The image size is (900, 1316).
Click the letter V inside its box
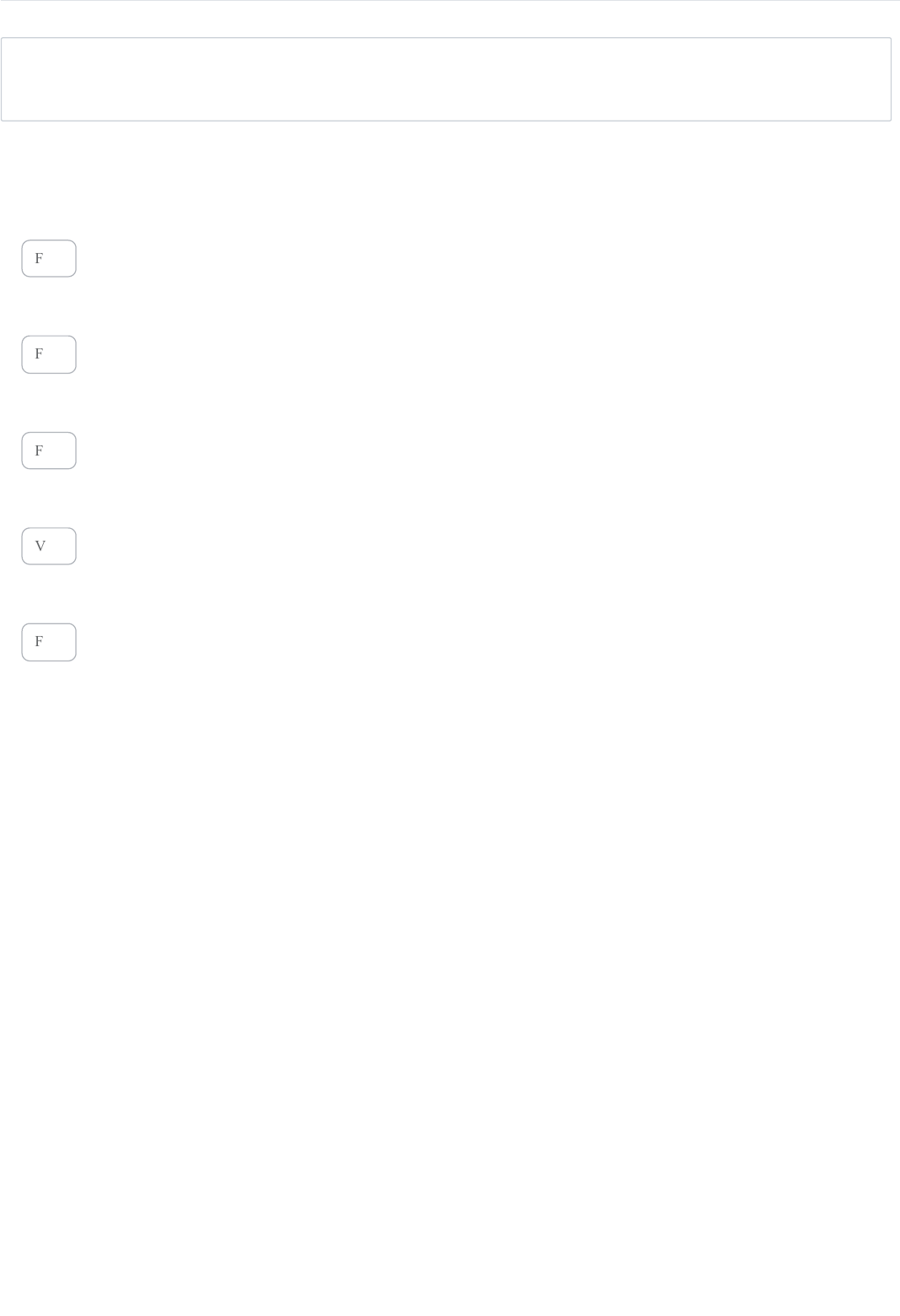(40, 546)
